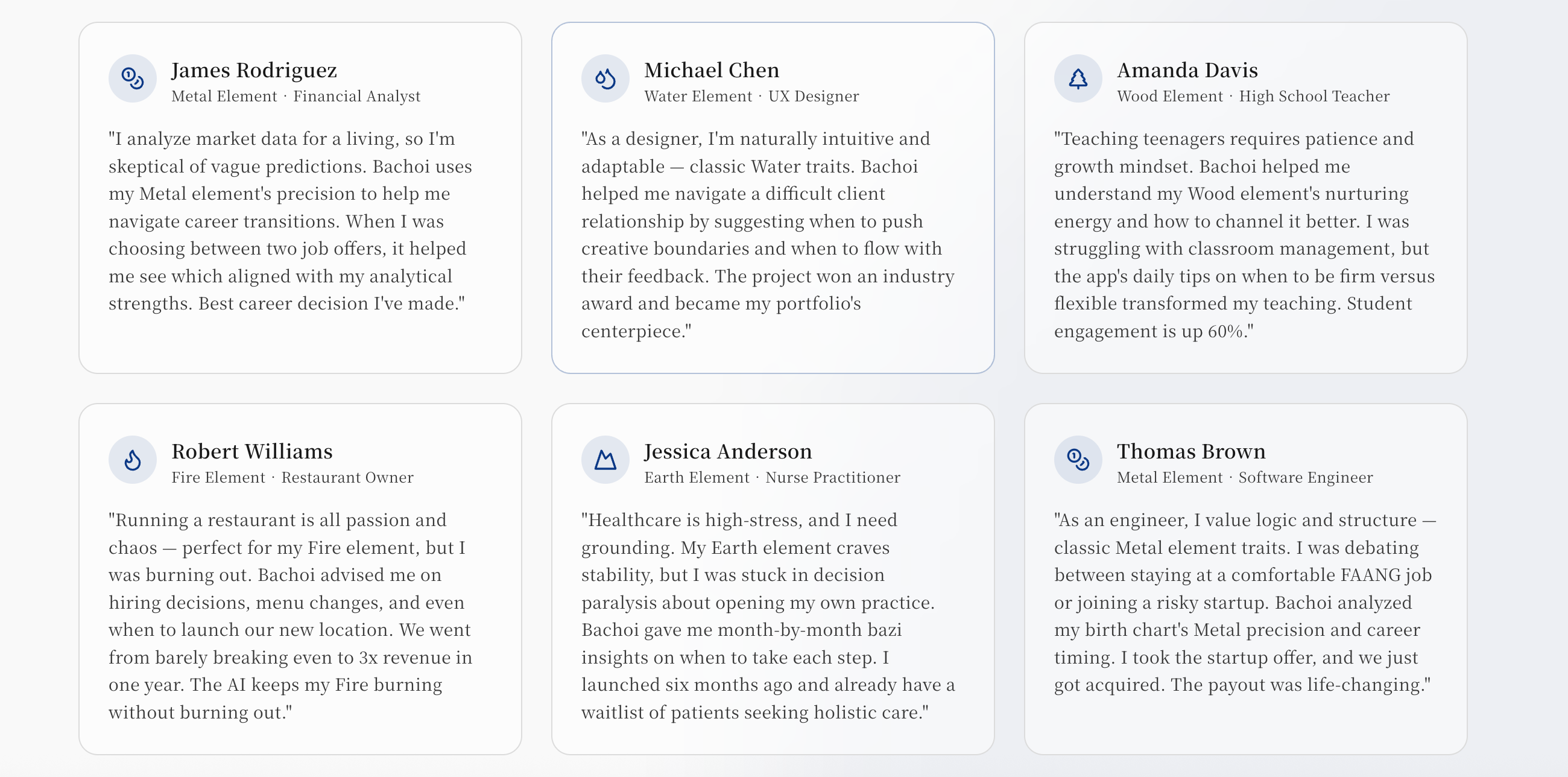Click Thomas Brown's testimonial quote about FAANG job
1568x777 pixels.
[1245, 602]
